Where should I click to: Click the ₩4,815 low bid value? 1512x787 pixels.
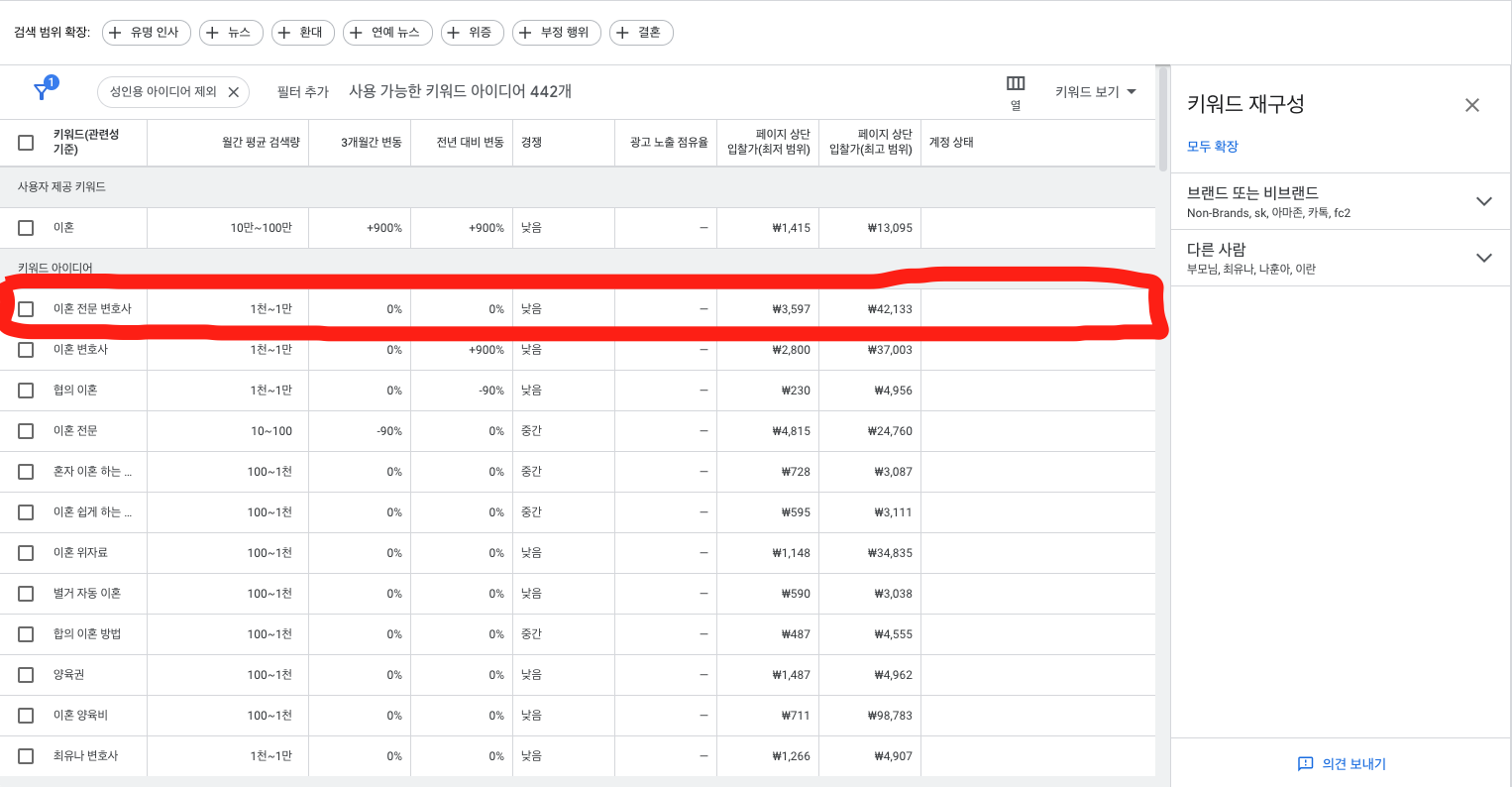tap(792, 431)
